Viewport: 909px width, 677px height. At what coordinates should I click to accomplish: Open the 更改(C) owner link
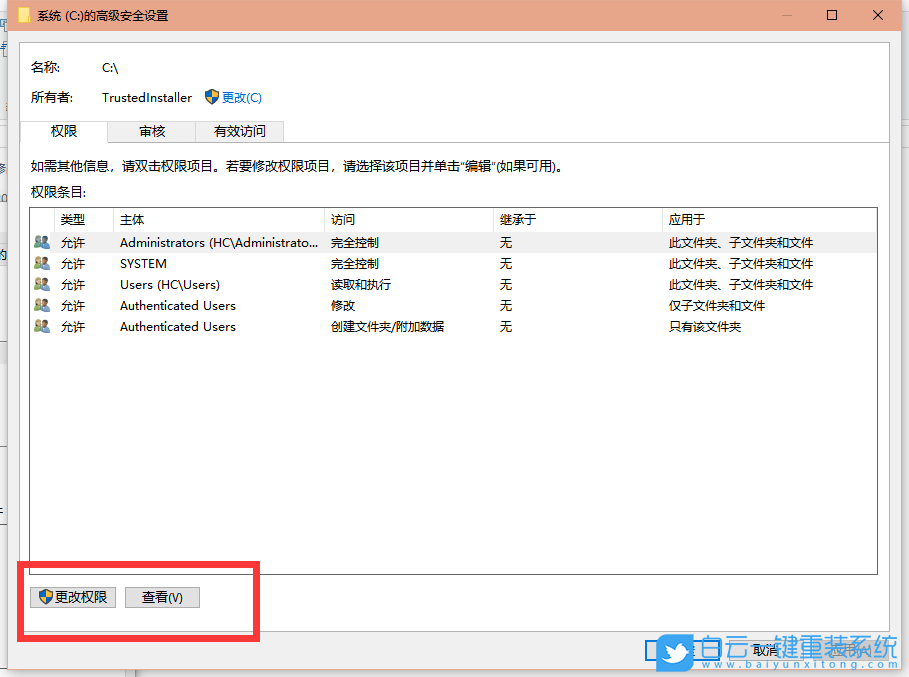tap(240, 97)
